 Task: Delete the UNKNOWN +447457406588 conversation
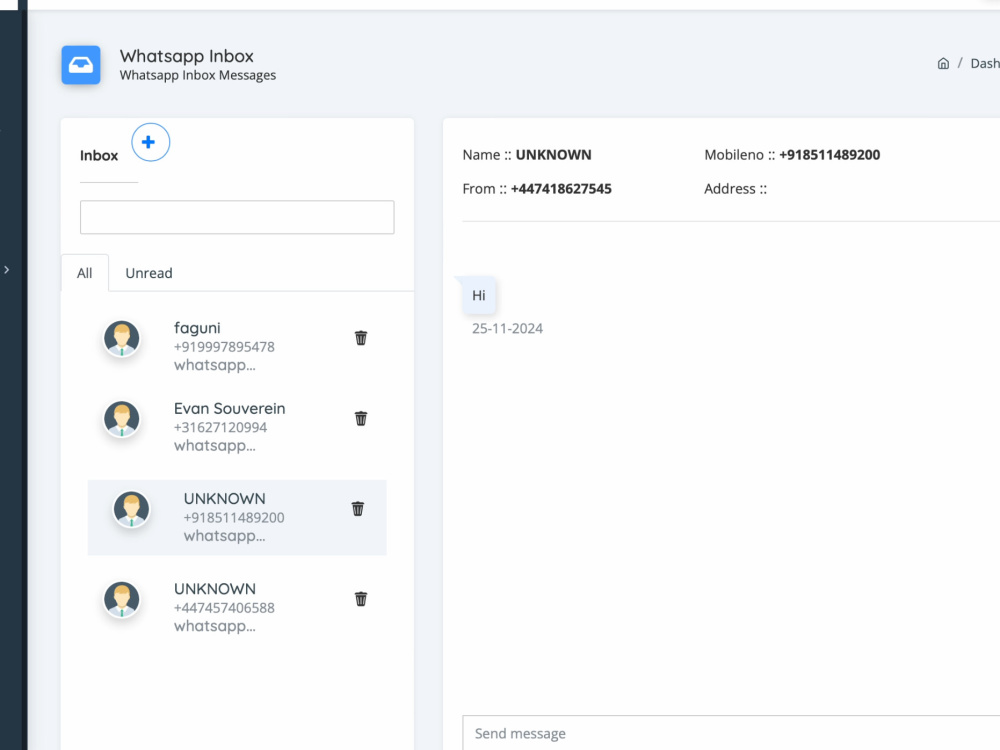[361, 599]
